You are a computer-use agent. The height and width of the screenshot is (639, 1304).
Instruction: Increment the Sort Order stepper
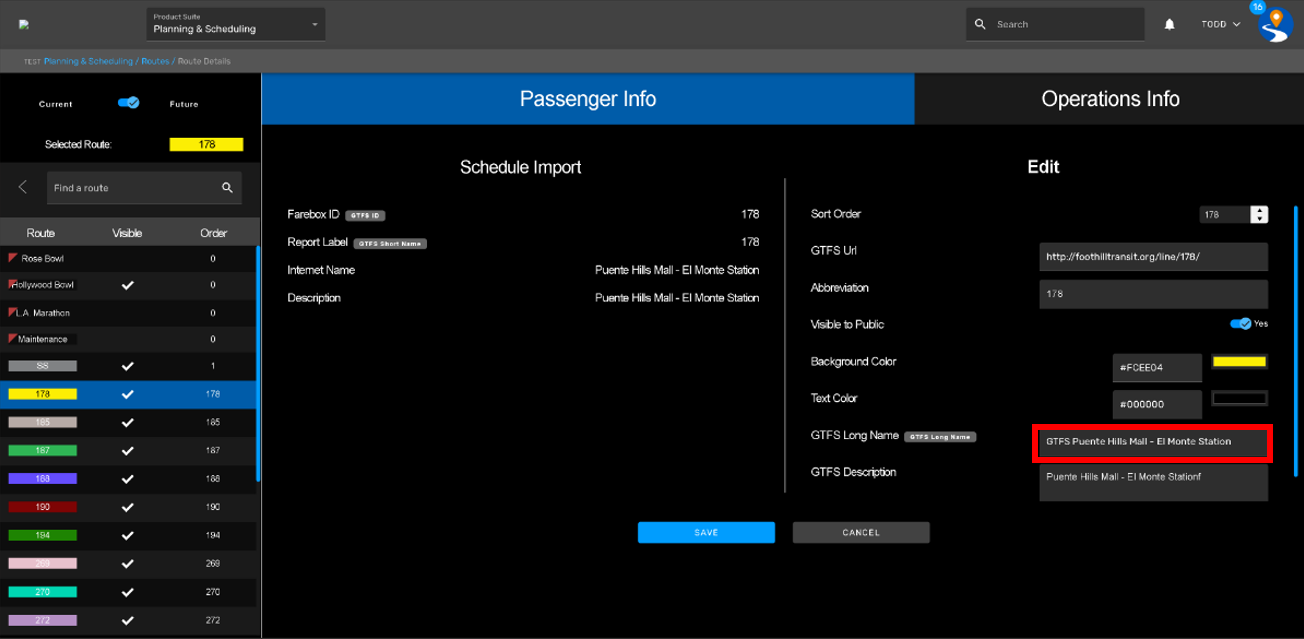tap(1259, 211)
